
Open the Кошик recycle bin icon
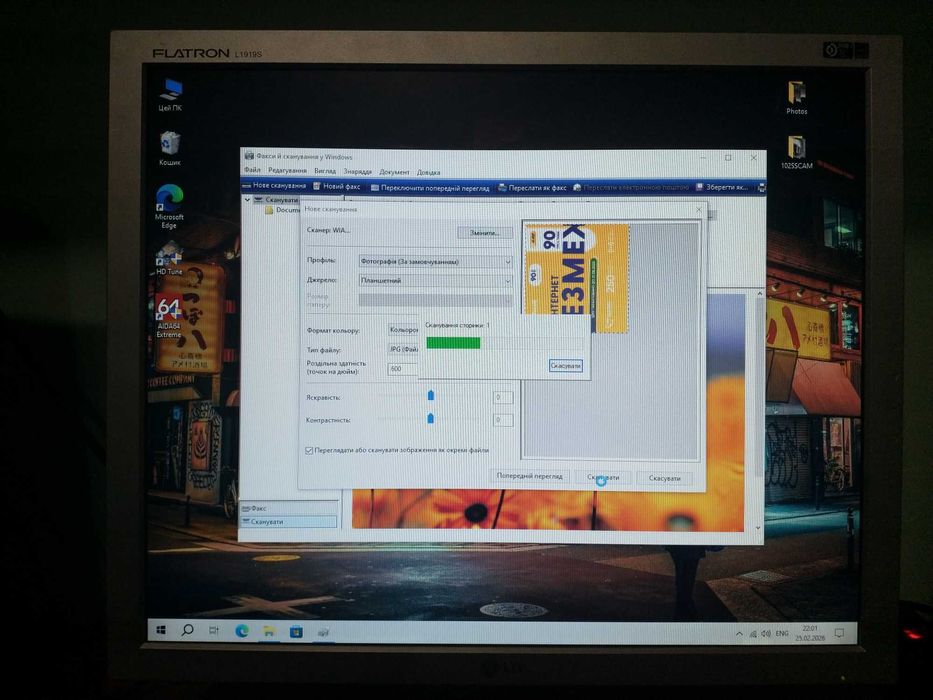[x=170, y=148]
